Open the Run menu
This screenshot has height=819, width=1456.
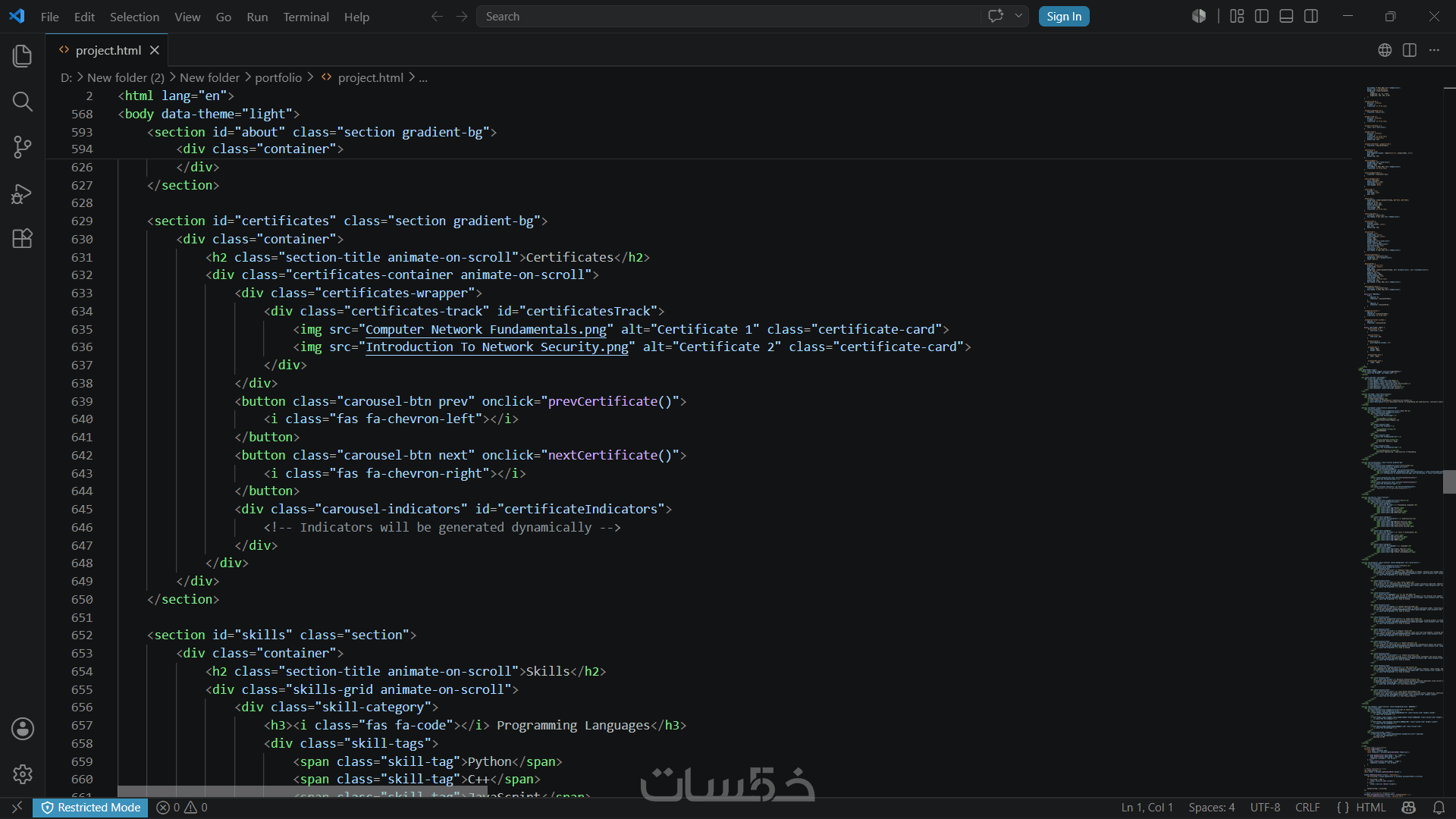tap(257, 17)
